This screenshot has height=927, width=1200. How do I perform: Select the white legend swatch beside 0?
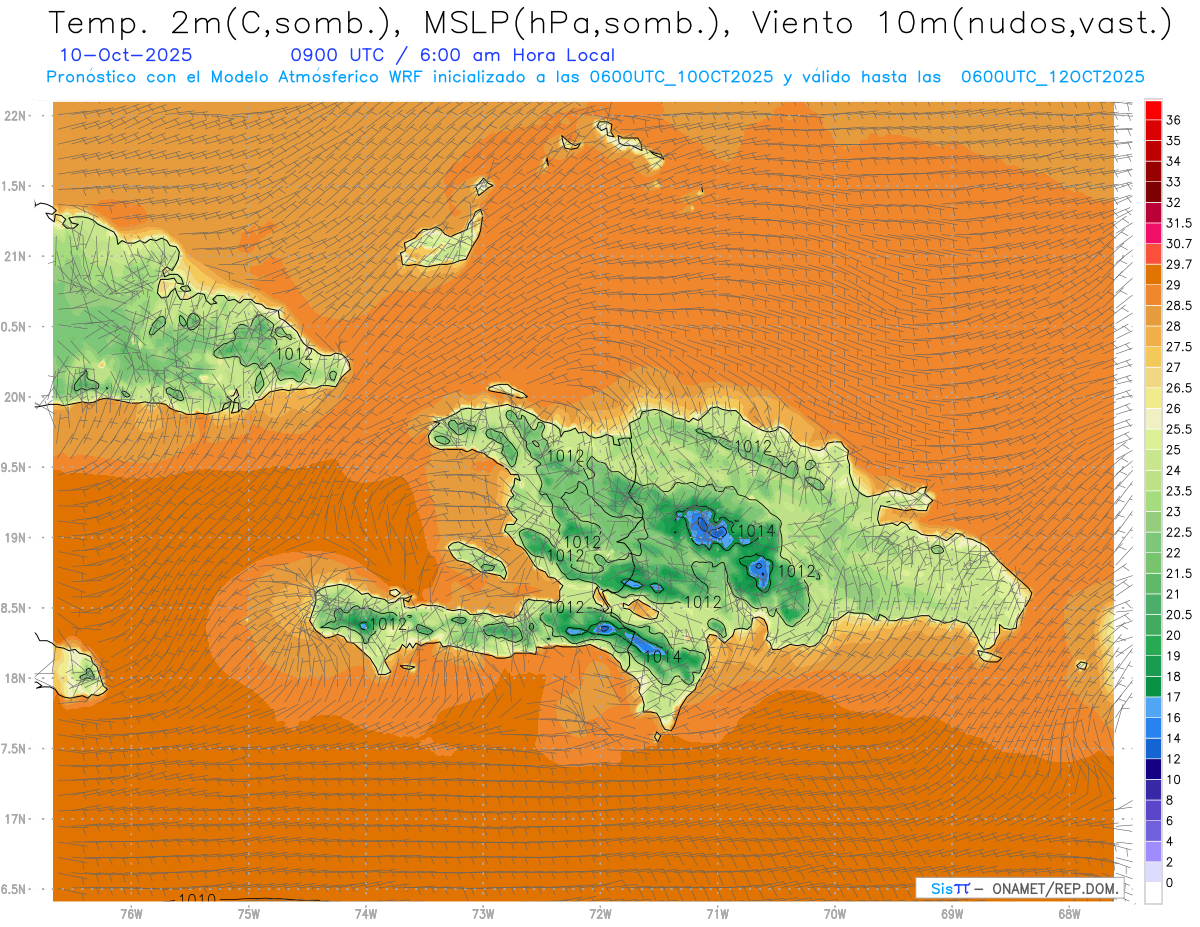tap(1153, 893)
